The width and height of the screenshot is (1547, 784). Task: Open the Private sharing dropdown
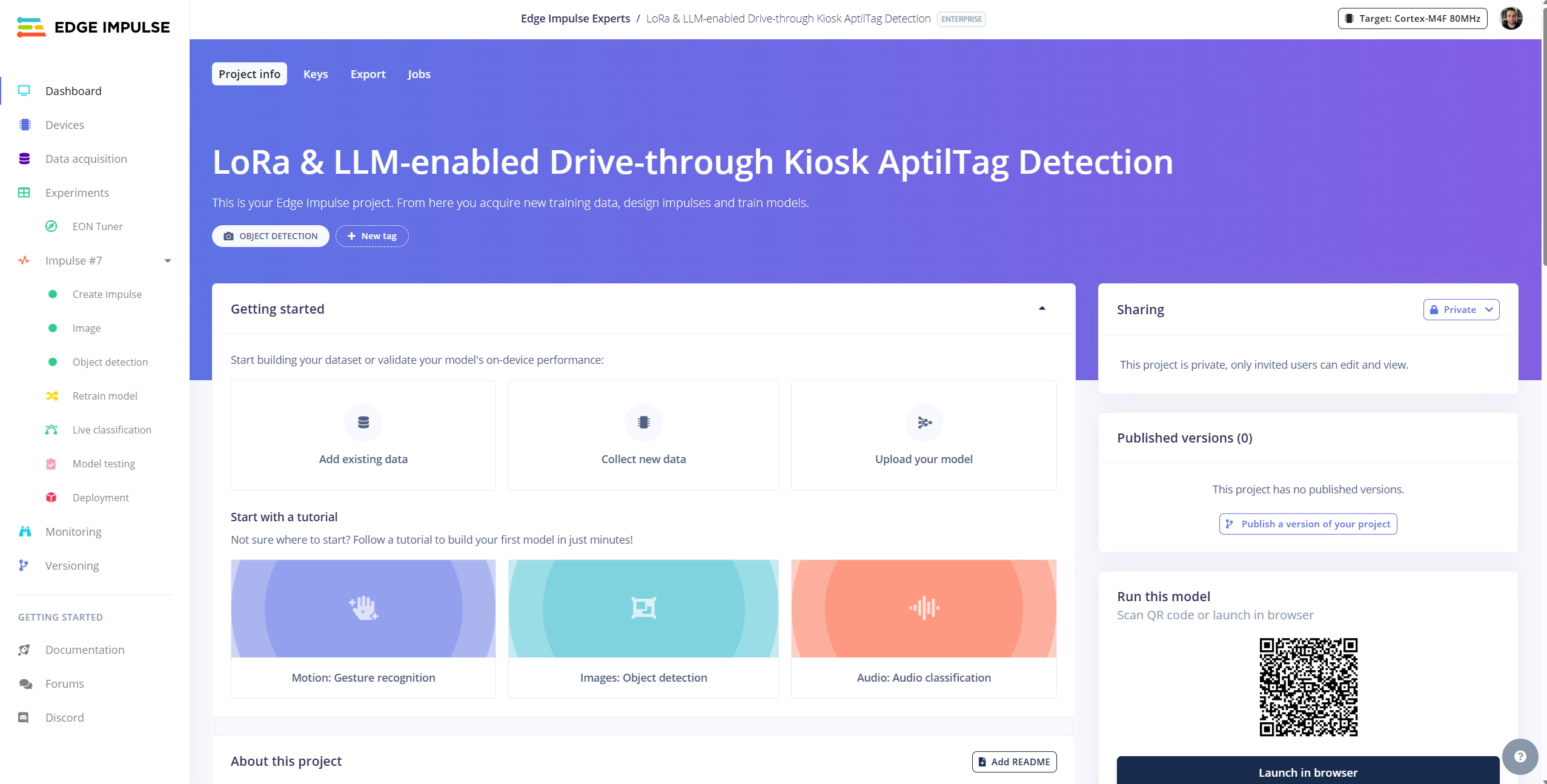tap(1461, 309)
